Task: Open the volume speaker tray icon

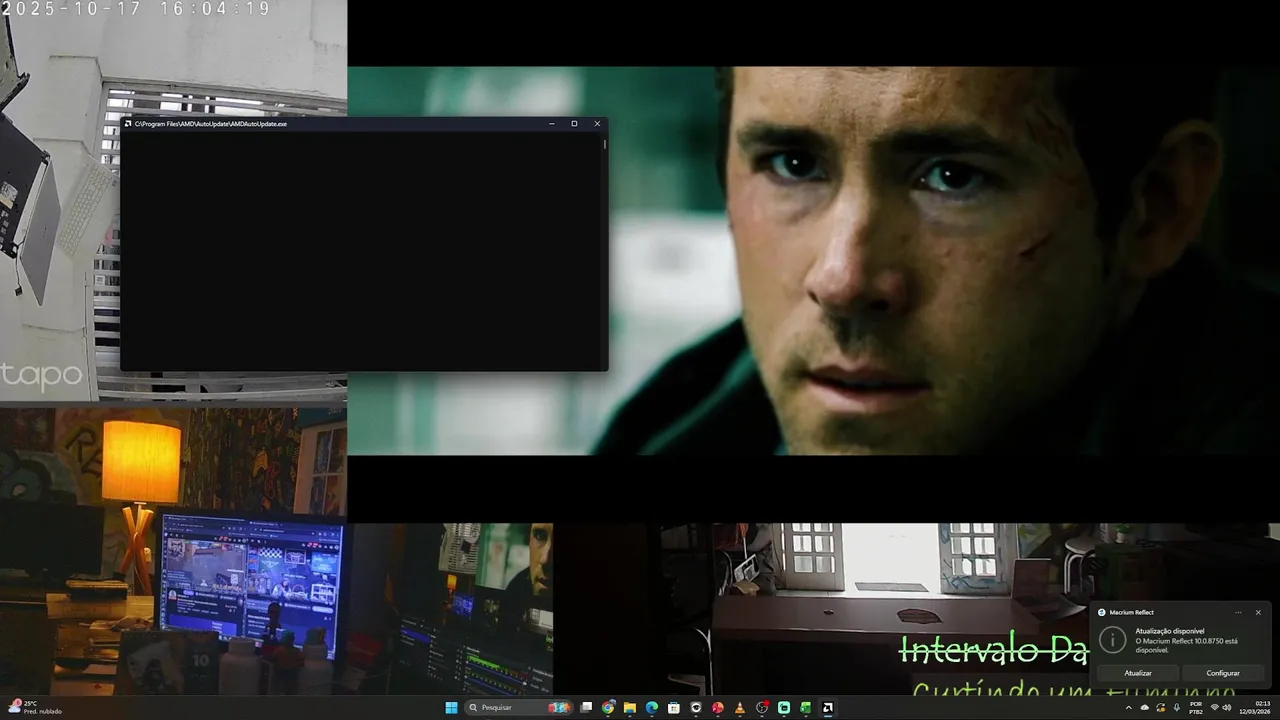Action: 1227,708
